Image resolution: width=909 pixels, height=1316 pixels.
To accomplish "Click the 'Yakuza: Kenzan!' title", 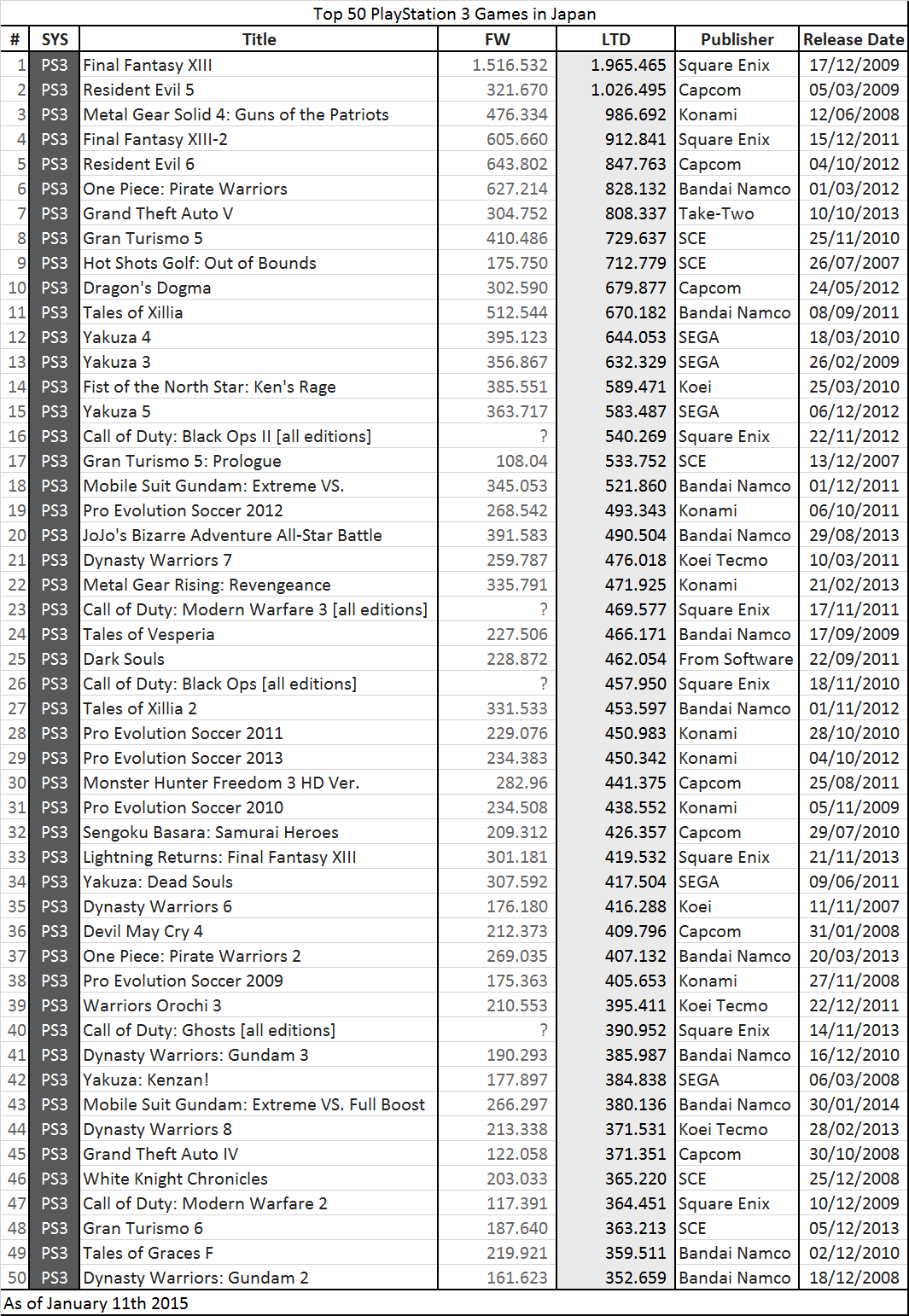I will [x=259, y=1080].
